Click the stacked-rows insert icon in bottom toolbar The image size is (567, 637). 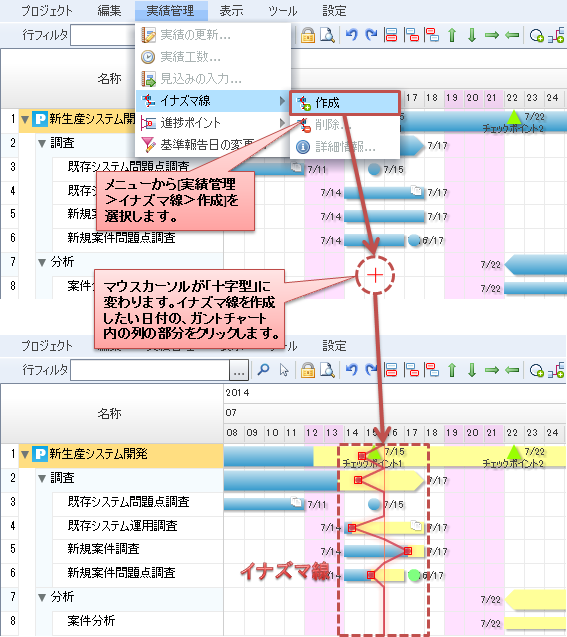pyautogui.click(x=391, y=370)
